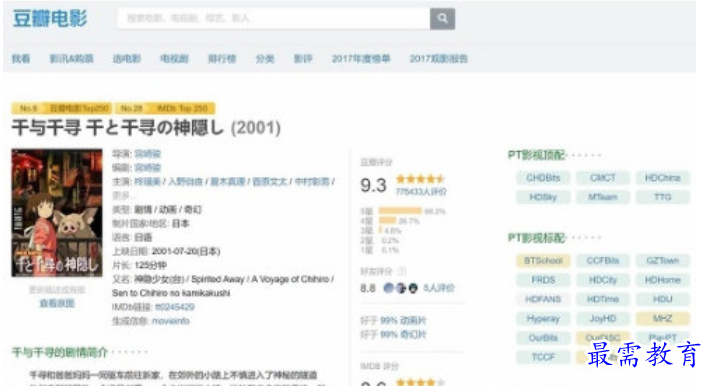This screenshot has height=386, width=709.
Task: Click the HDChina site button
Action: pyautogui.click(x=662, y=178)
